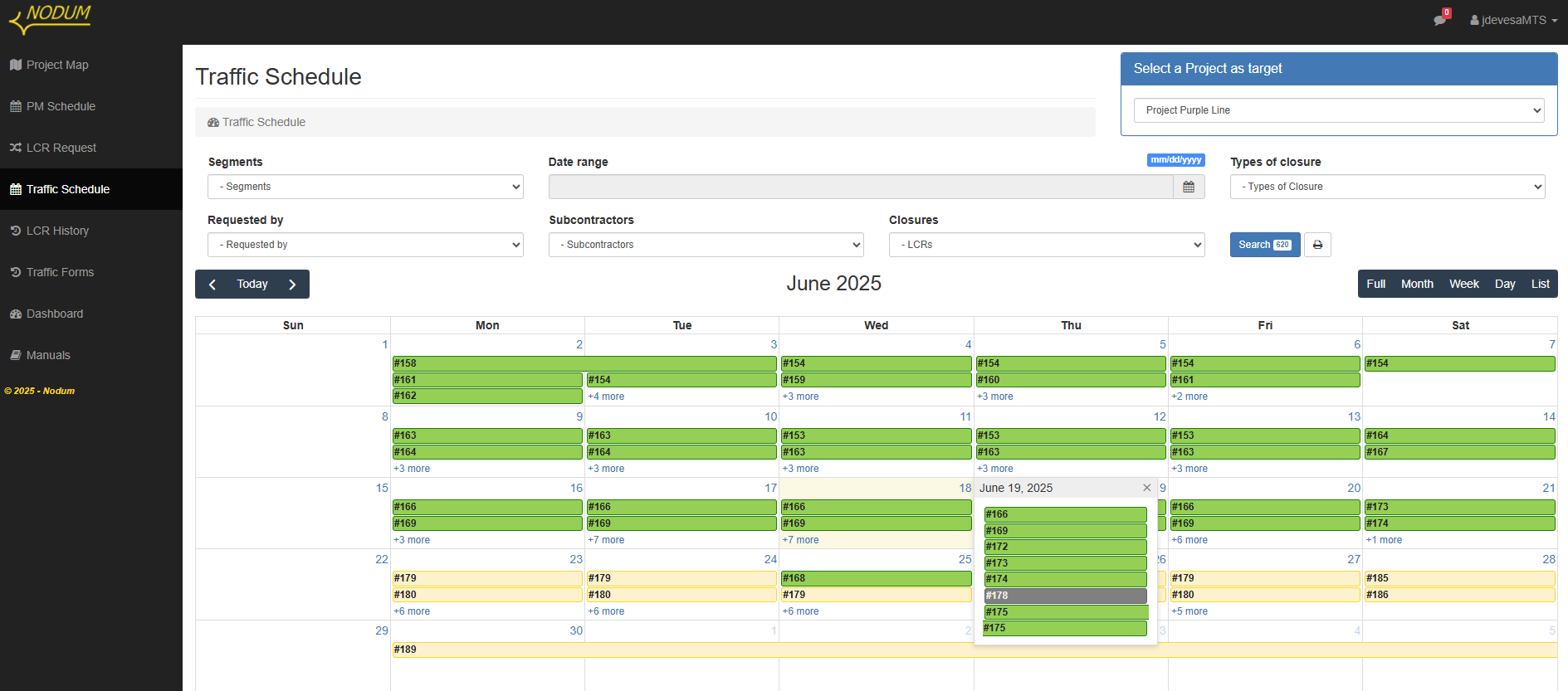Viewport: 1568px width, 691px height.
Task: Click the print icon button
Action: pos(1317,245)
